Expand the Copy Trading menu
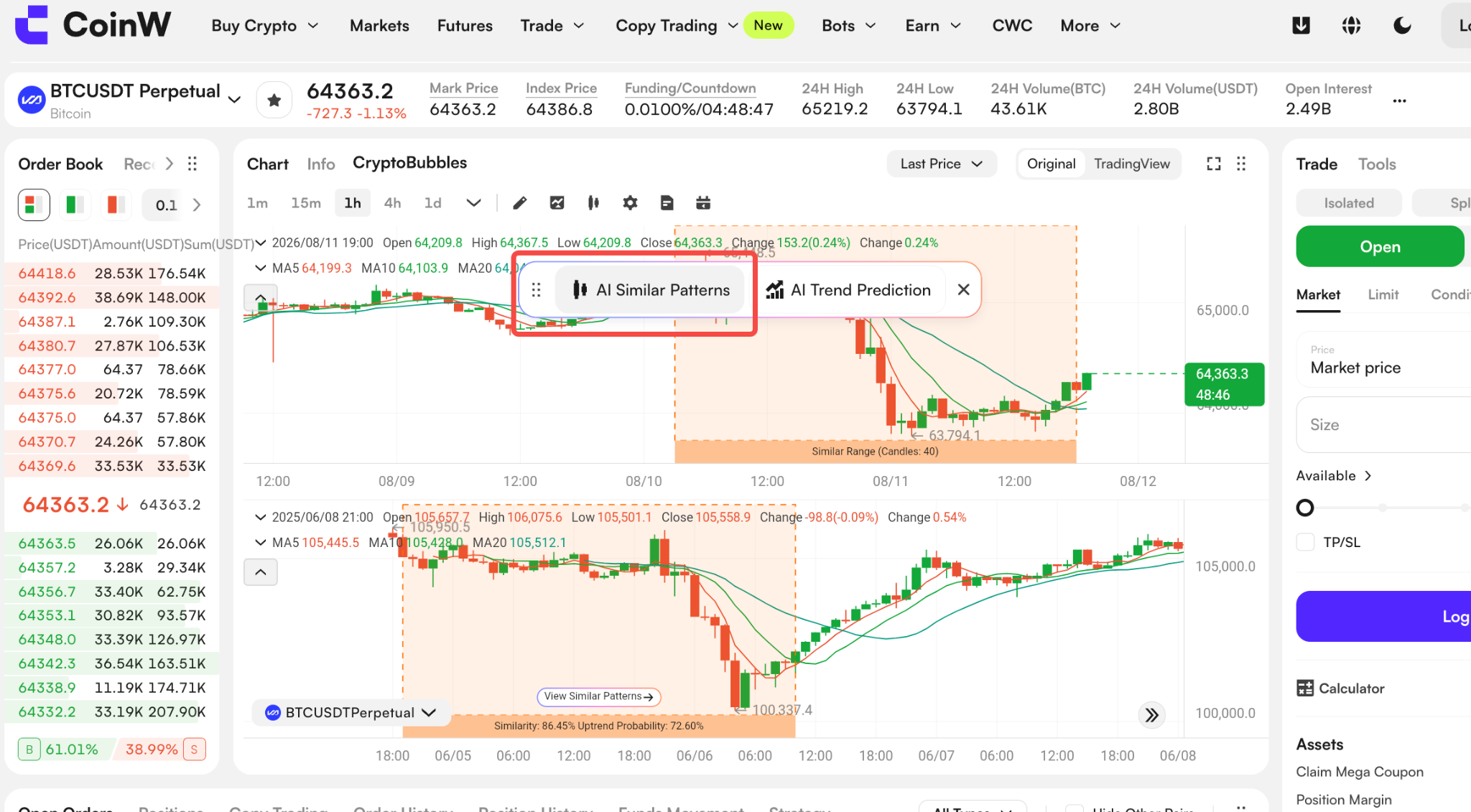The image size is (1471, 812). point(677,26)
